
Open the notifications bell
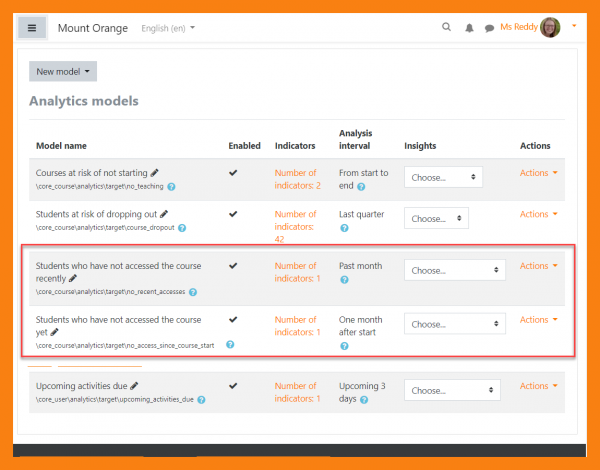pos(468,28)
